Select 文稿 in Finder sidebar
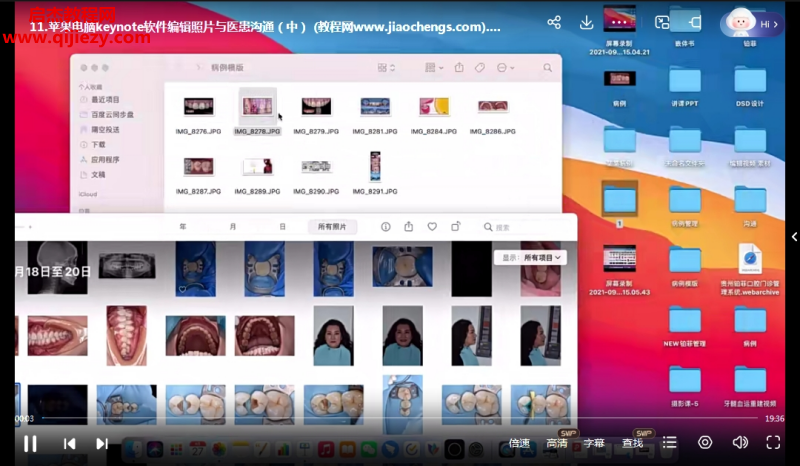 [98, 175]
